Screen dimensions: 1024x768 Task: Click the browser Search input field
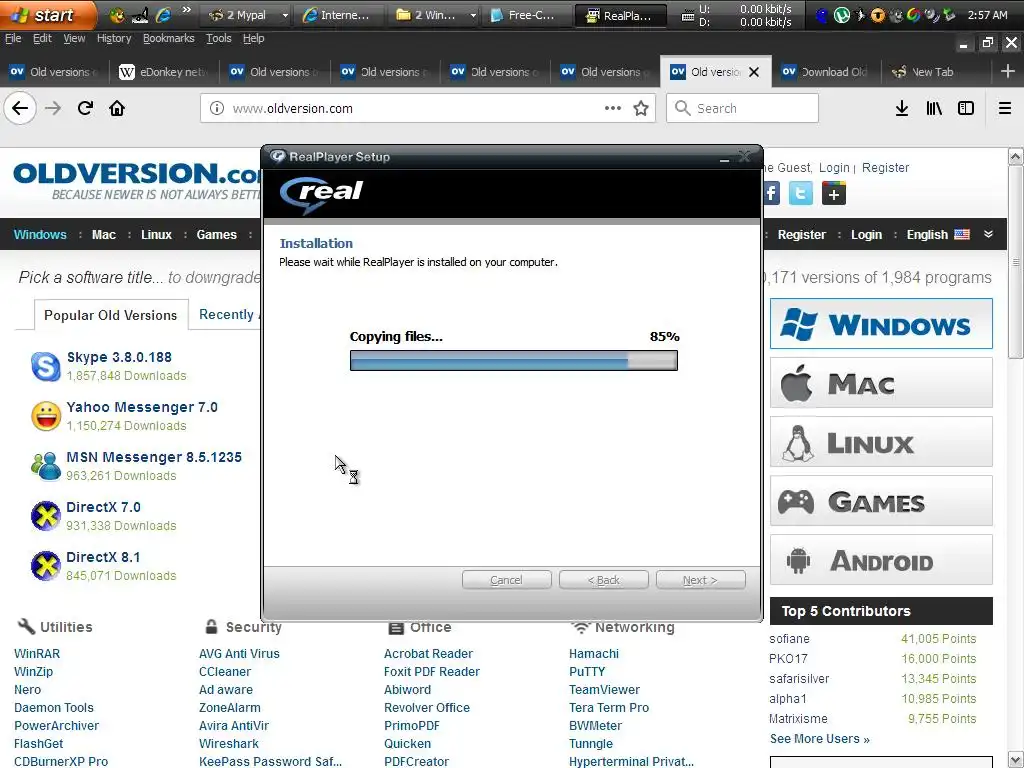point(743,108)
